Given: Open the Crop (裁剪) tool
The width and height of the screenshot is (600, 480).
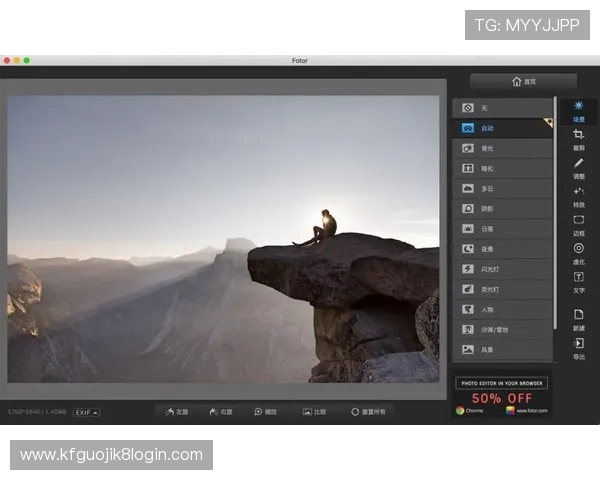Looking at the screenshot, I should (x=578, y=138).
